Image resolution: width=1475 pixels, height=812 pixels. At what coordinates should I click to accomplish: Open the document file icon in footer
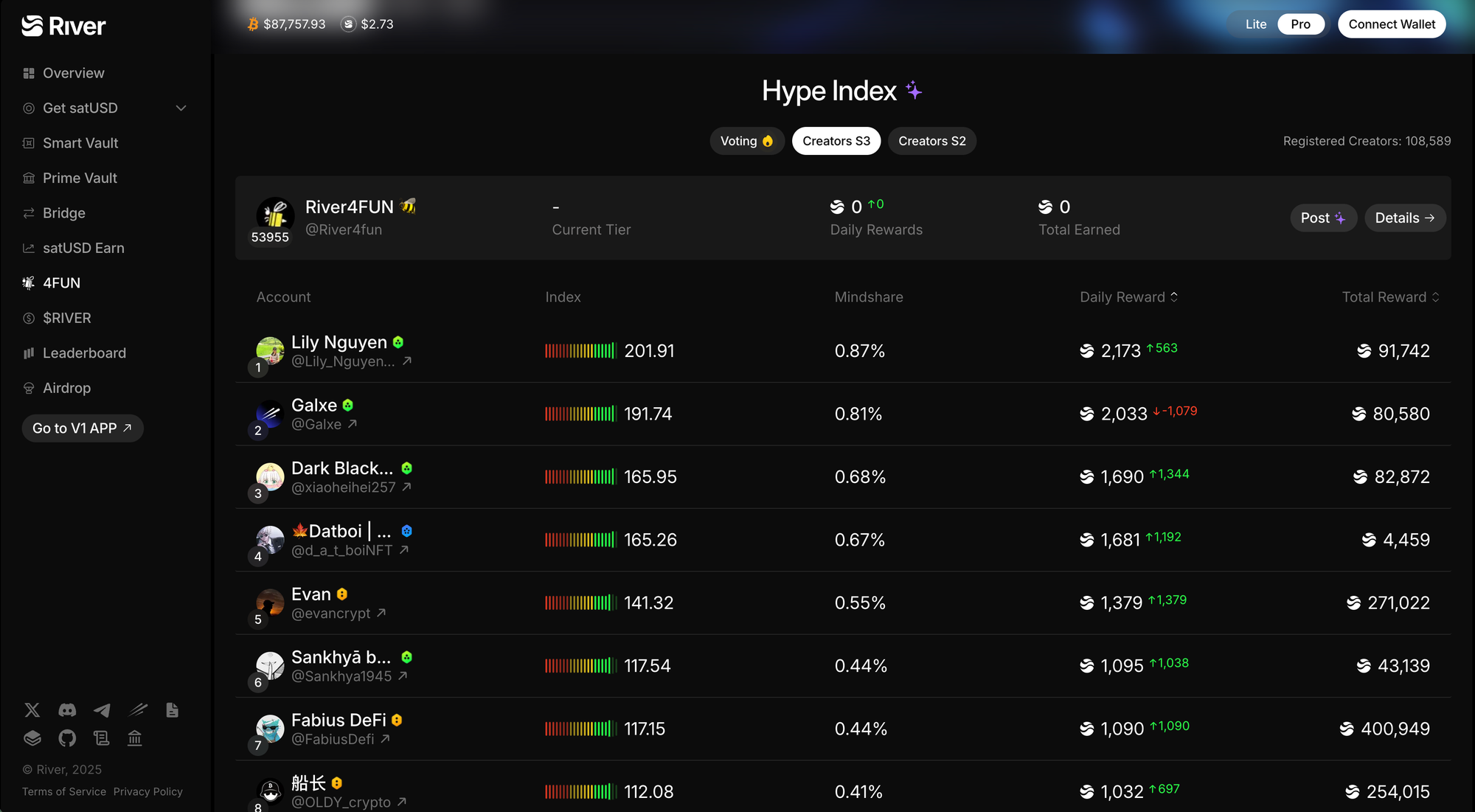tap(172, 710)
